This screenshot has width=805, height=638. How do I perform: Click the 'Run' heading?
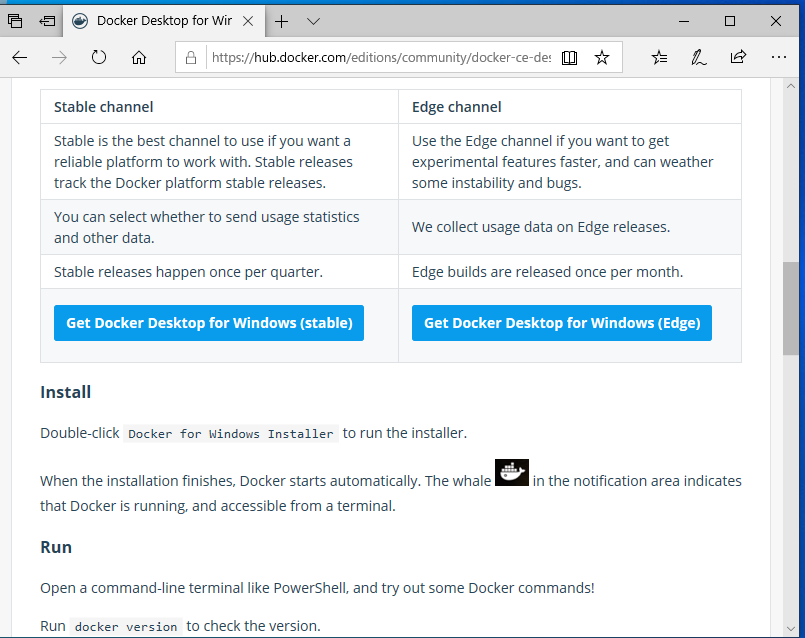point(56,547)
